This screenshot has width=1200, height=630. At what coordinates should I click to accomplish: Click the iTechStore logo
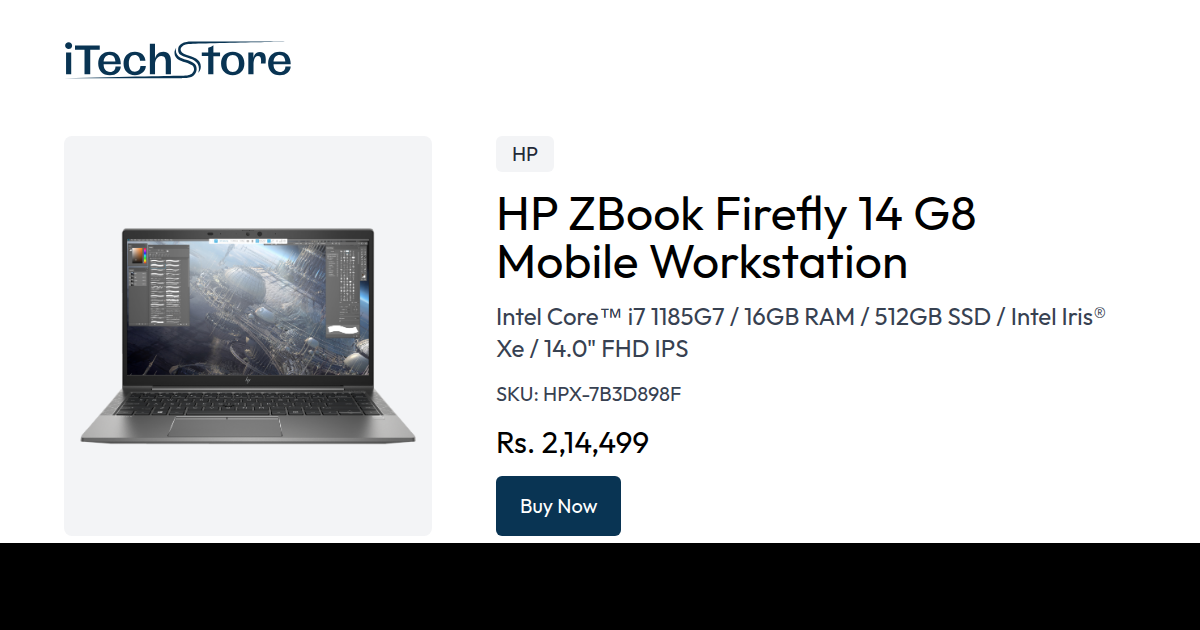point(177,60)
